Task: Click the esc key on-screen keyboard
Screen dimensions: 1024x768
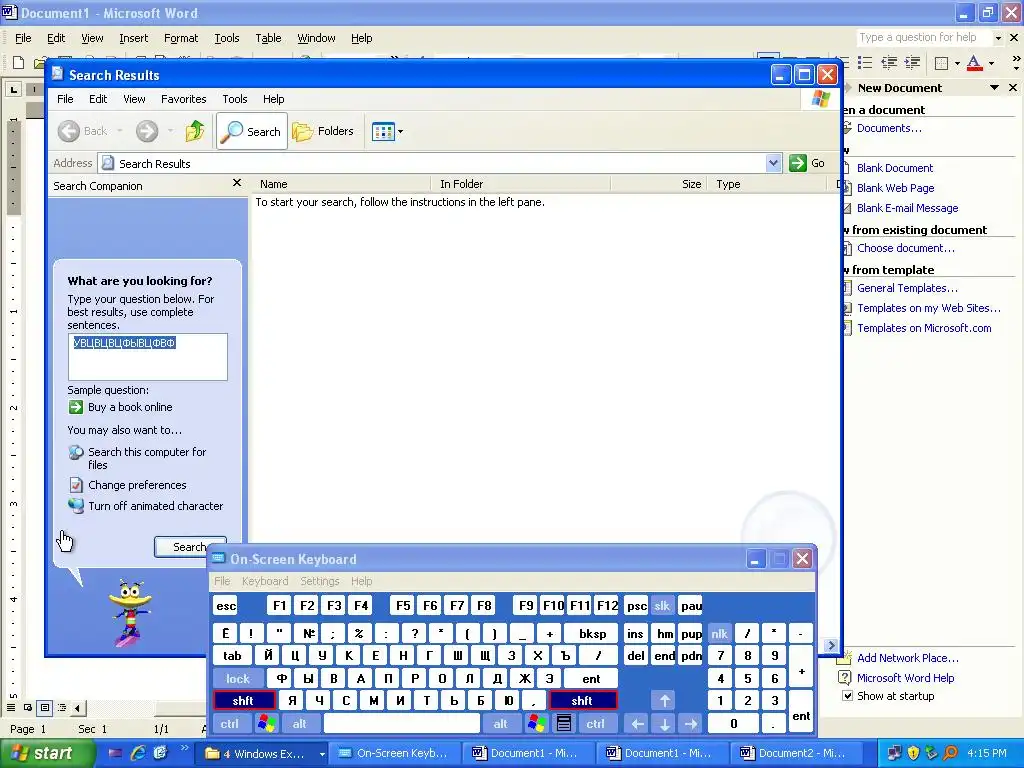Action: point(226,606)
